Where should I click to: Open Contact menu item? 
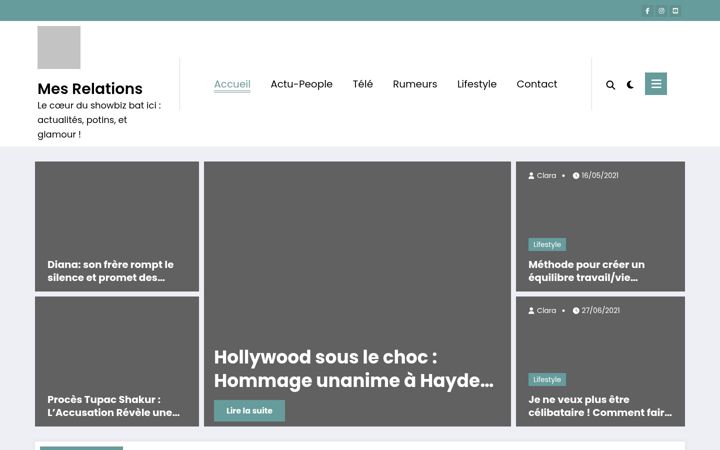click(537, 84)
